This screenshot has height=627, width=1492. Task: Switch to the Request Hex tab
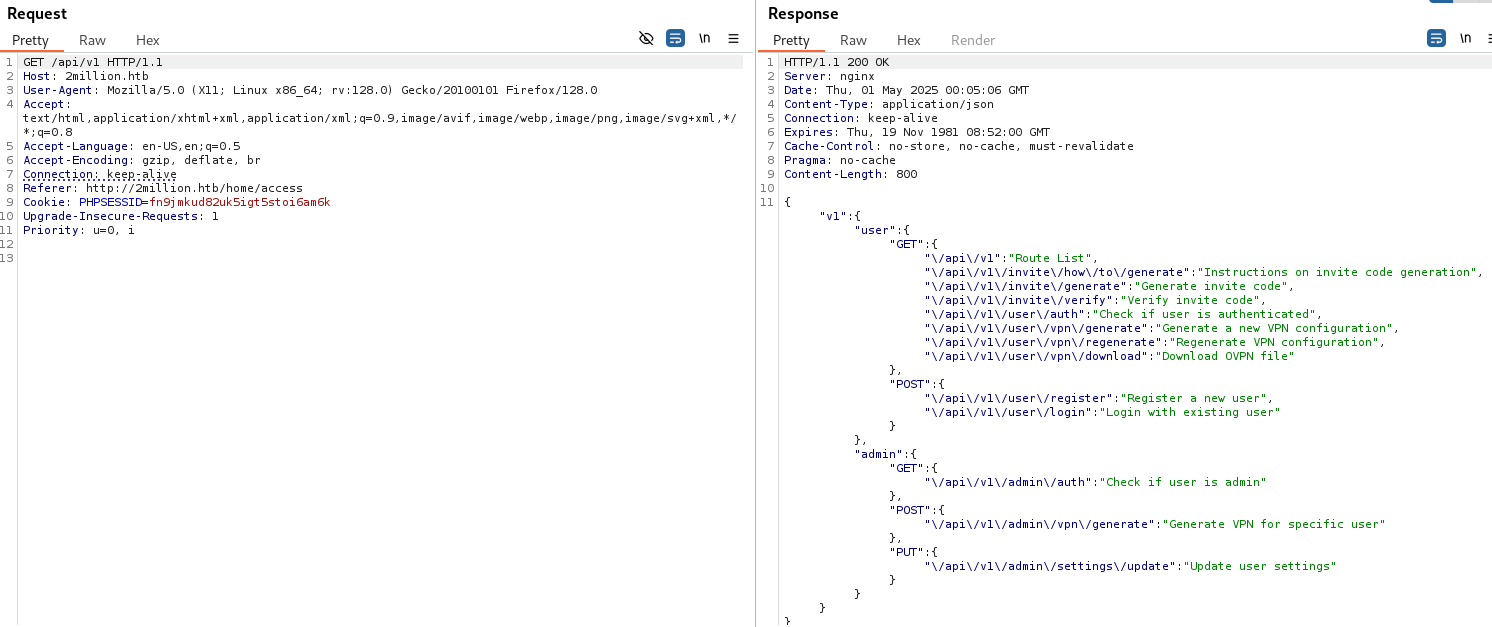point(148,40)
